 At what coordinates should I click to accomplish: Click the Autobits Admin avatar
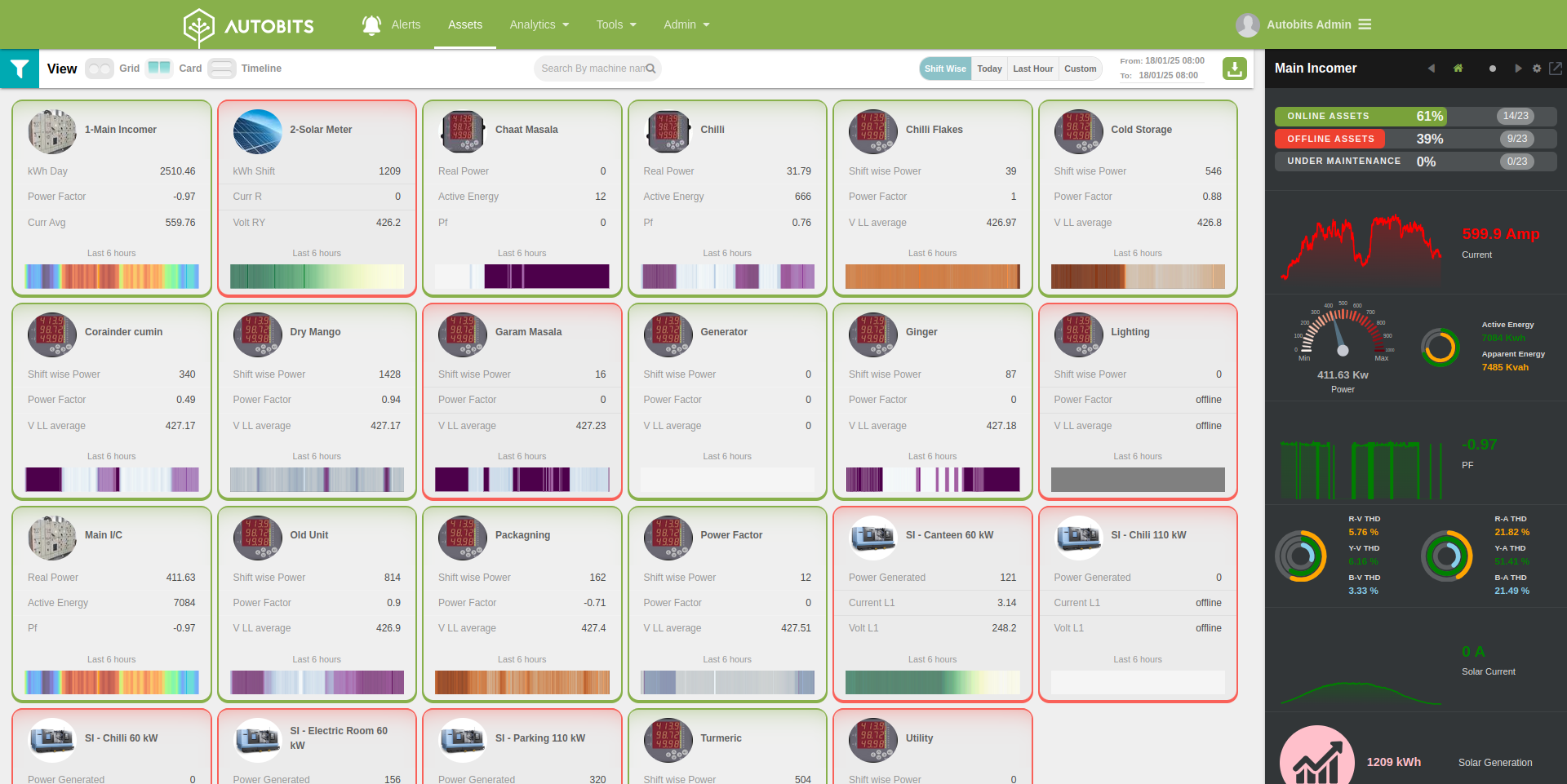click(1247, 25)
